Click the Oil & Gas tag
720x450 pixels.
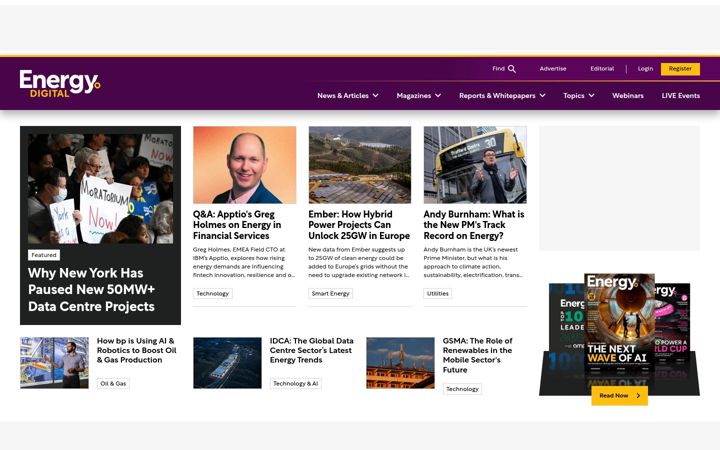tap(113, 383)
